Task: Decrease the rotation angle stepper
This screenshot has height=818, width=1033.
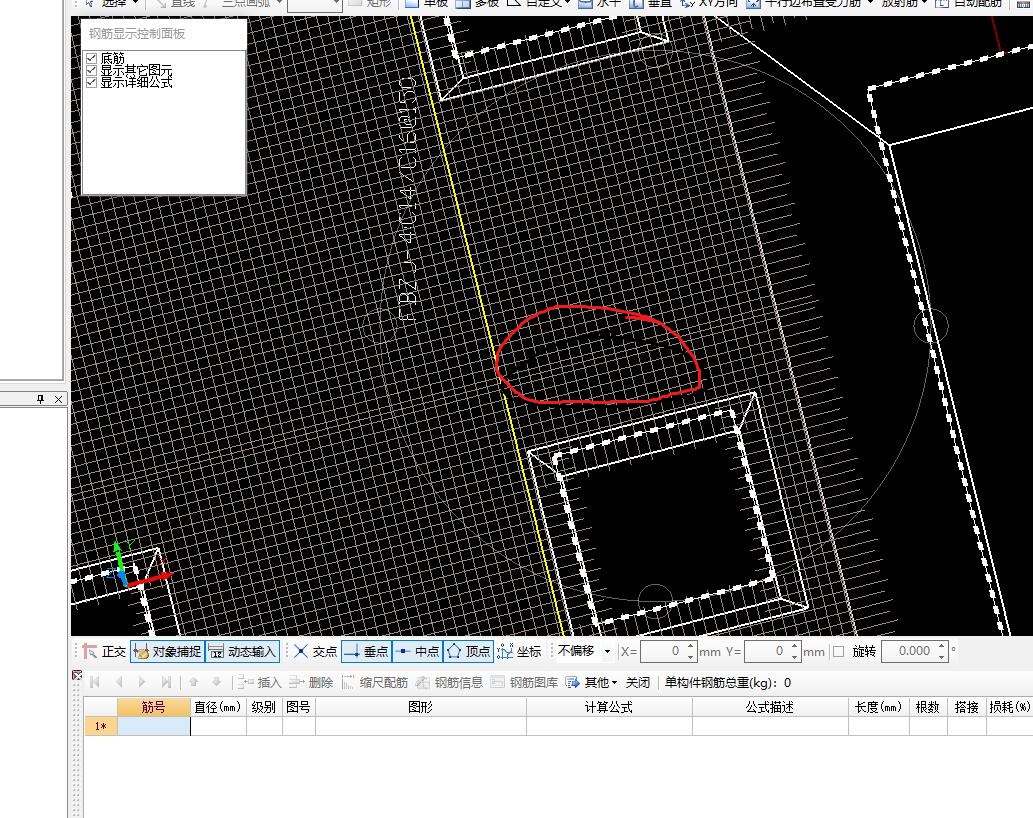Action: click(943, 657)
